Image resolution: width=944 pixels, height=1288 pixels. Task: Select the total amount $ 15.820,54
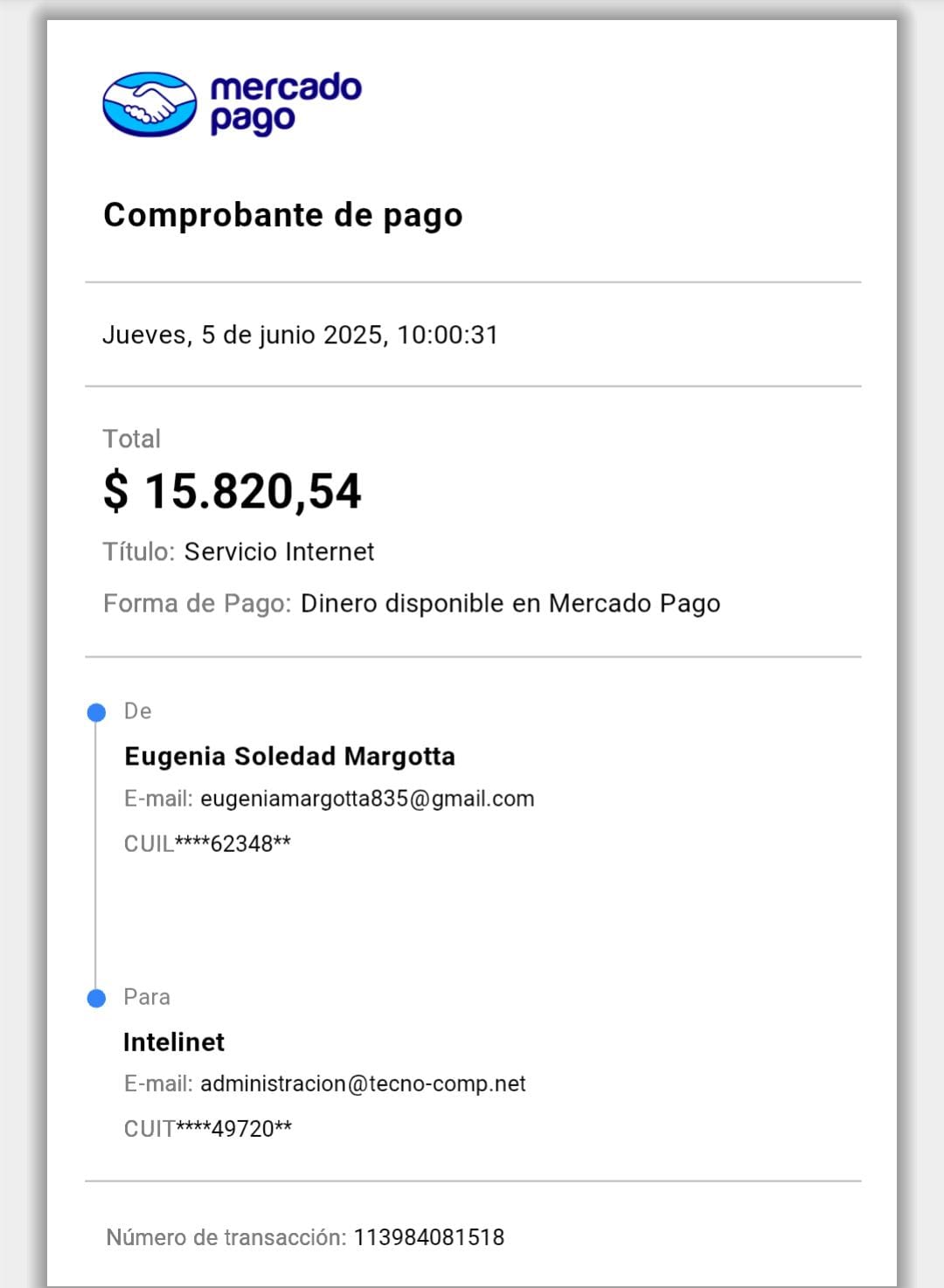[233, 491]
